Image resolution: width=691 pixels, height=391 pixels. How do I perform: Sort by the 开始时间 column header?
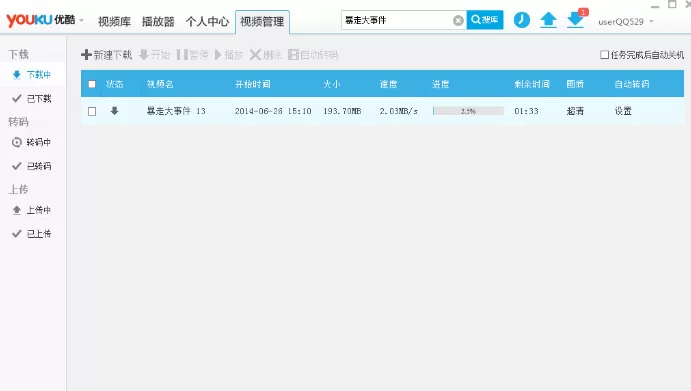[x=253, y=84]
